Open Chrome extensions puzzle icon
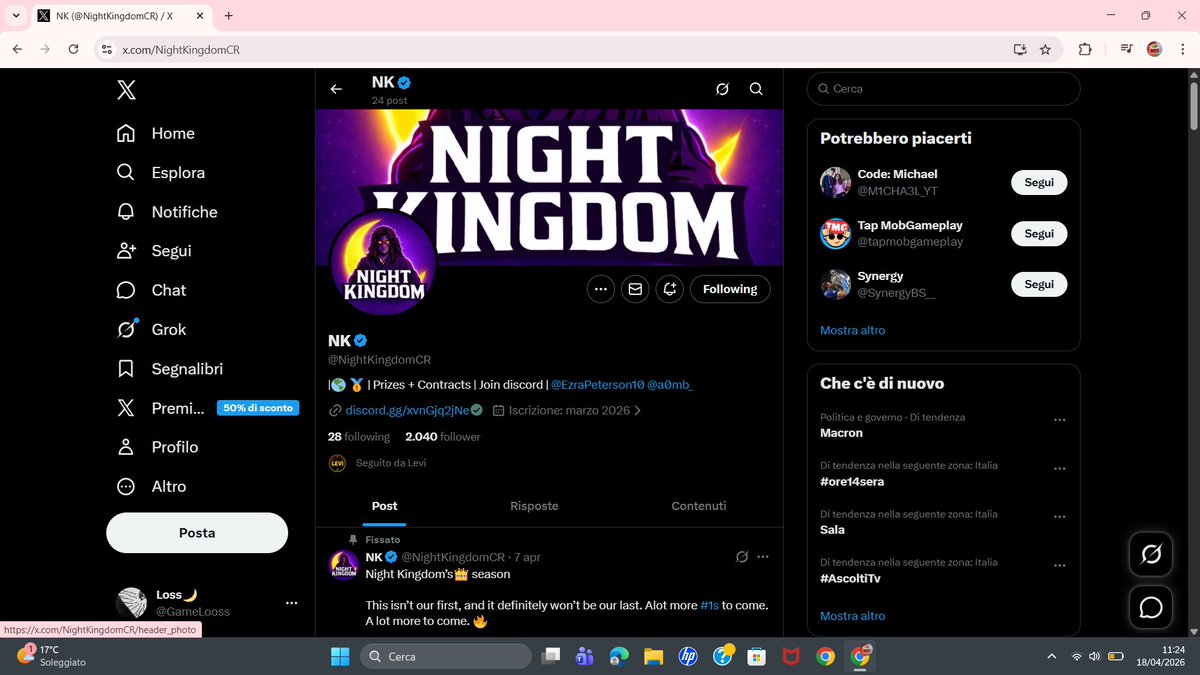The height and width of the screenshot is (675, 1200). pyautogui.click(x=1085, y=49)
